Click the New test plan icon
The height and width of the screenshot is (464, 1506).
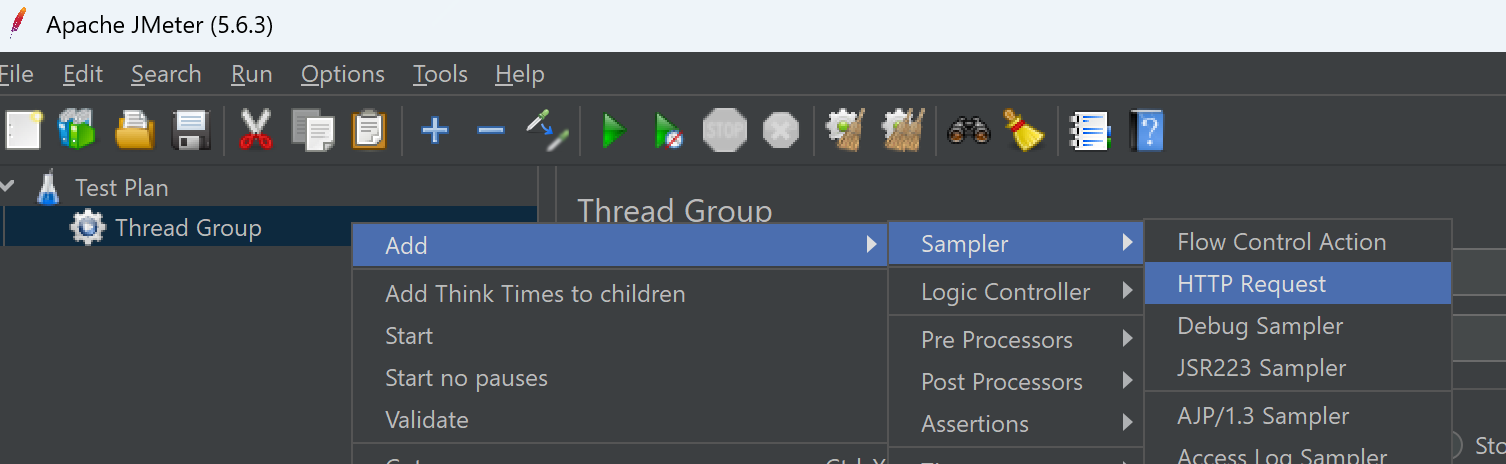(22, 131)
